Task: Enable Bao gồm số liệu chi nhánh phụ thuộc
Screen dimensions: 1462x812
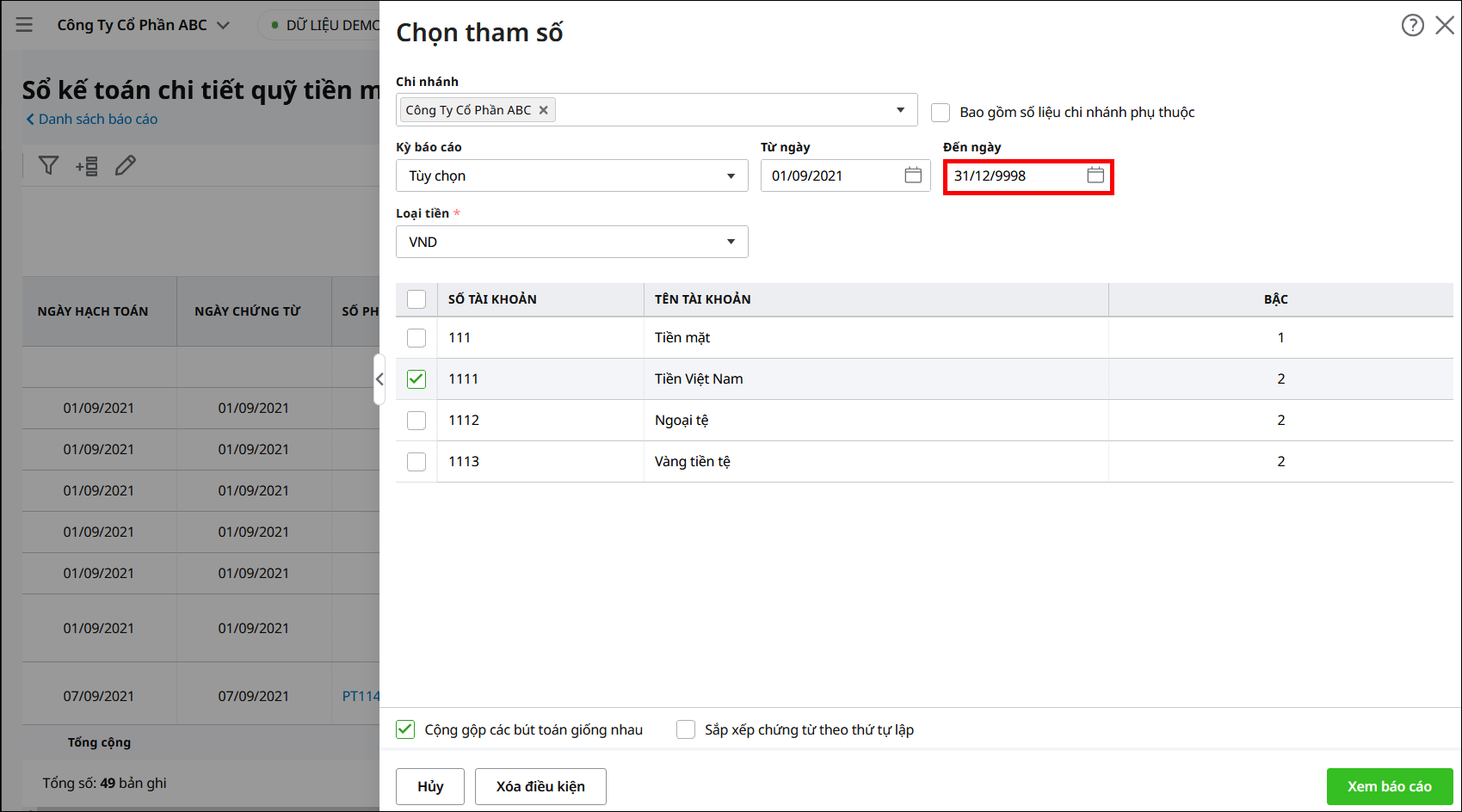Action: coord(941,113)
